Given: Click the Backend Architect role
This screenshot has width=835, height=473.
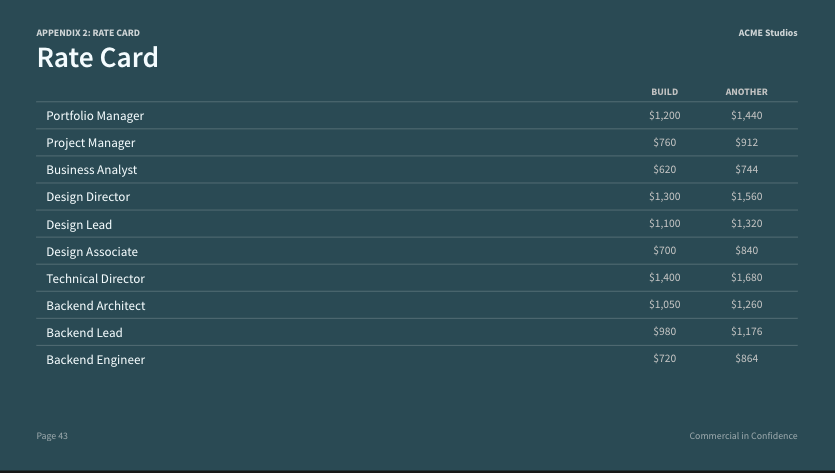Looking at the screenshot, I should pyautogui.click(x=96, y=306).
